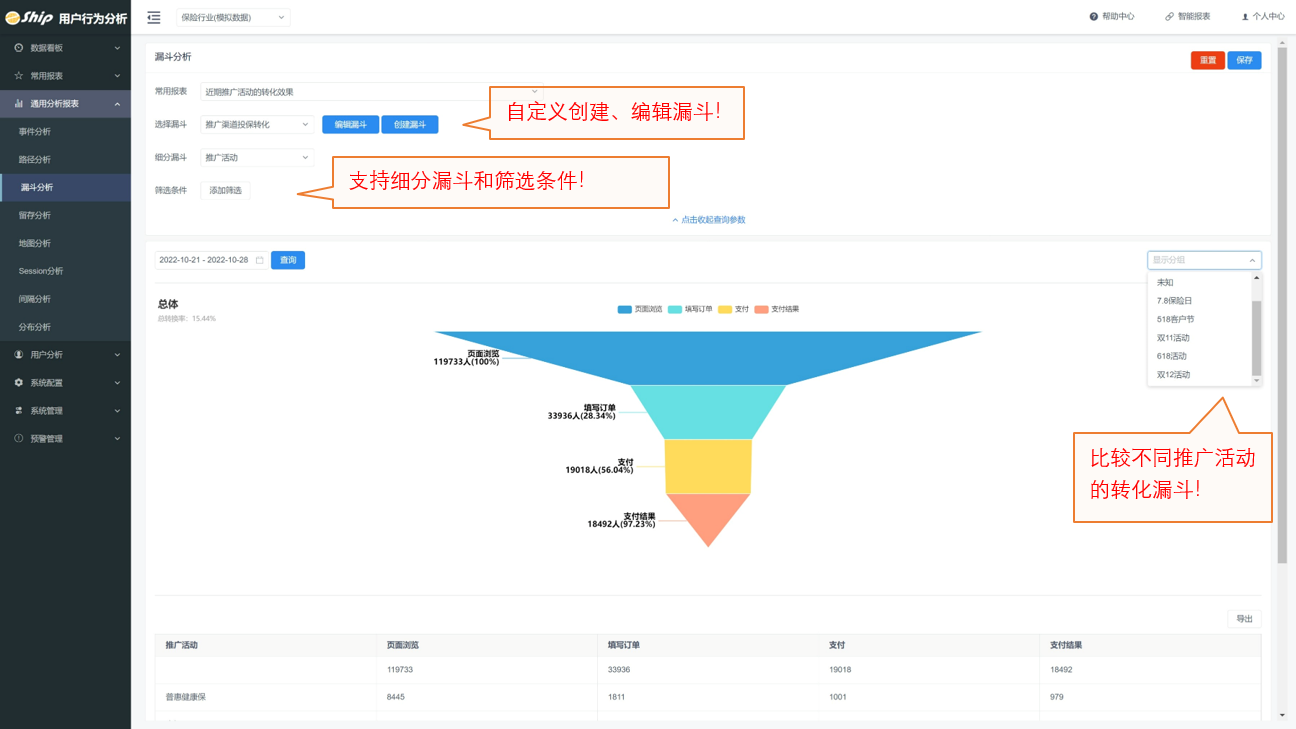Image resolution: width=1296 pixels, height=729 pixels.
Task: Click the 预警管理 alert icon
Action: (x=18, y=439)
